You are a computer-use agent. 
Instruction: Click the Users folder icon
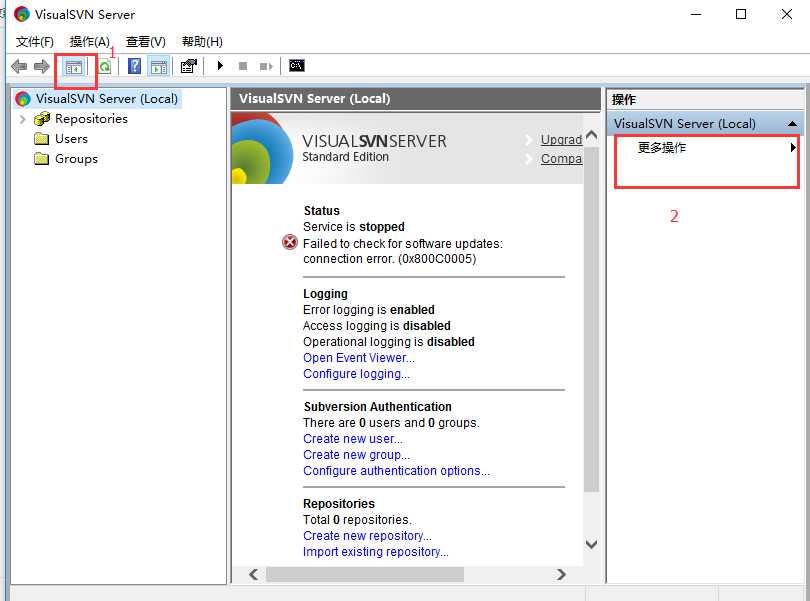coord(41,139)
